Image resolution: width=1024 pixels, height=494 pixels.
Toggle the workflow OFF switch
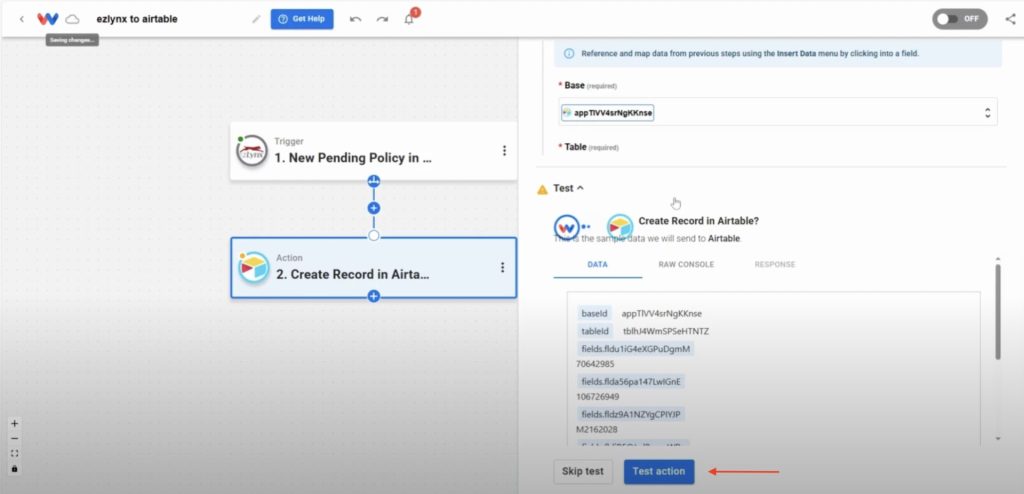(x=959, y=19)
